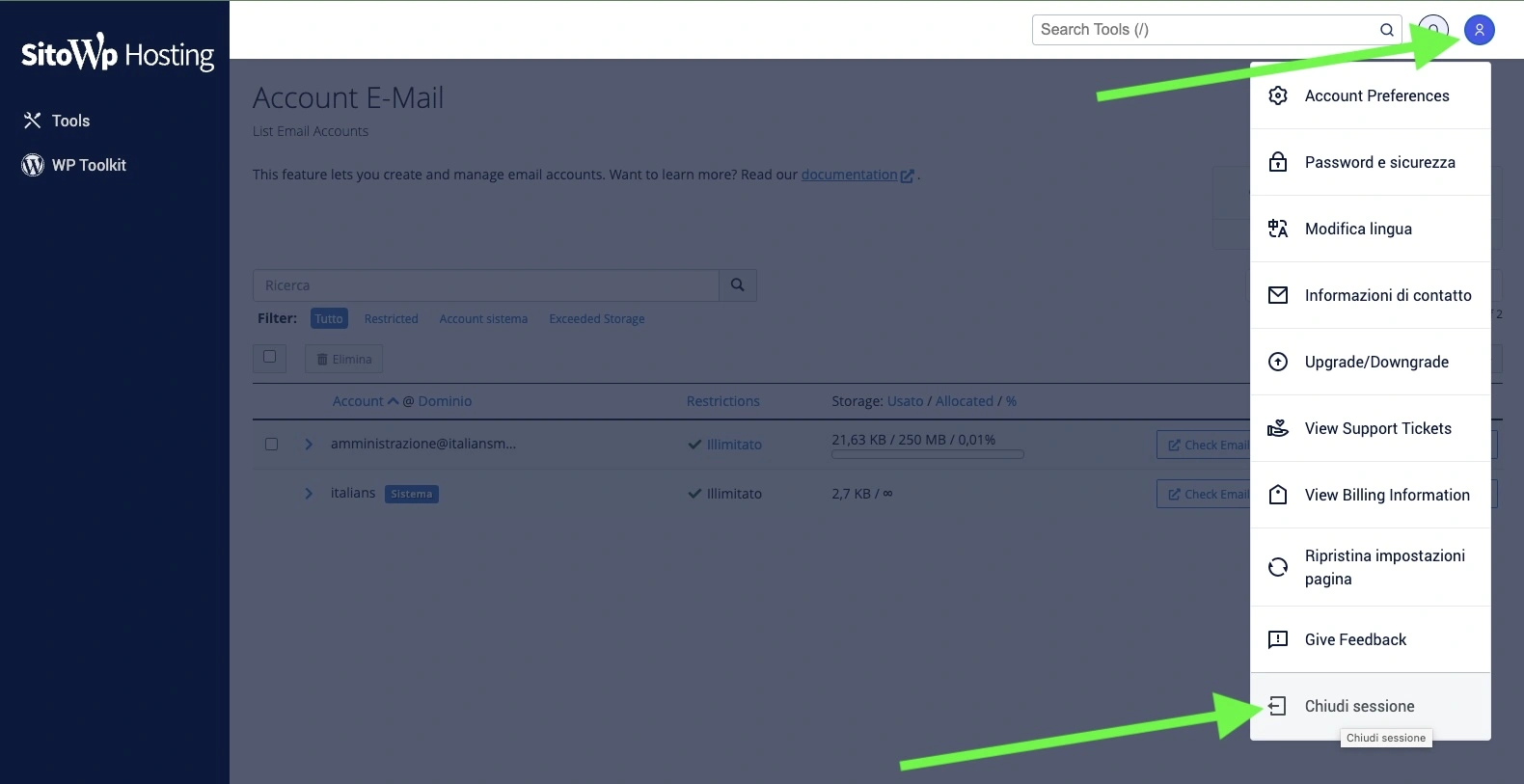Click the translate icon beside Modifica lingua
1524x784 pixels.
[x=1278, y=229]
